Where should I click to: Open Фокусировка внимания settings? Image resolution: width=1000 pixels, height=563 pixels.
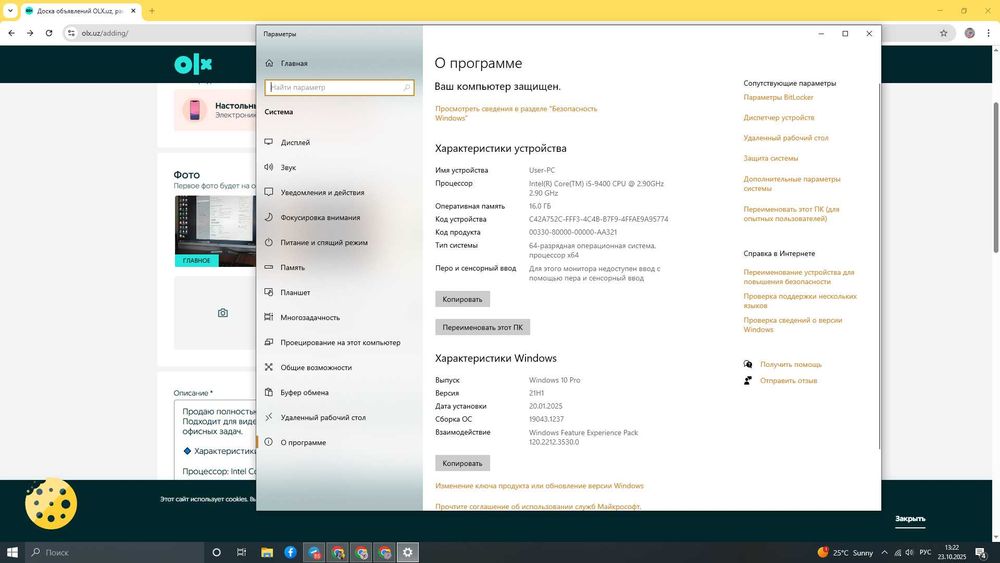[312, 217]
